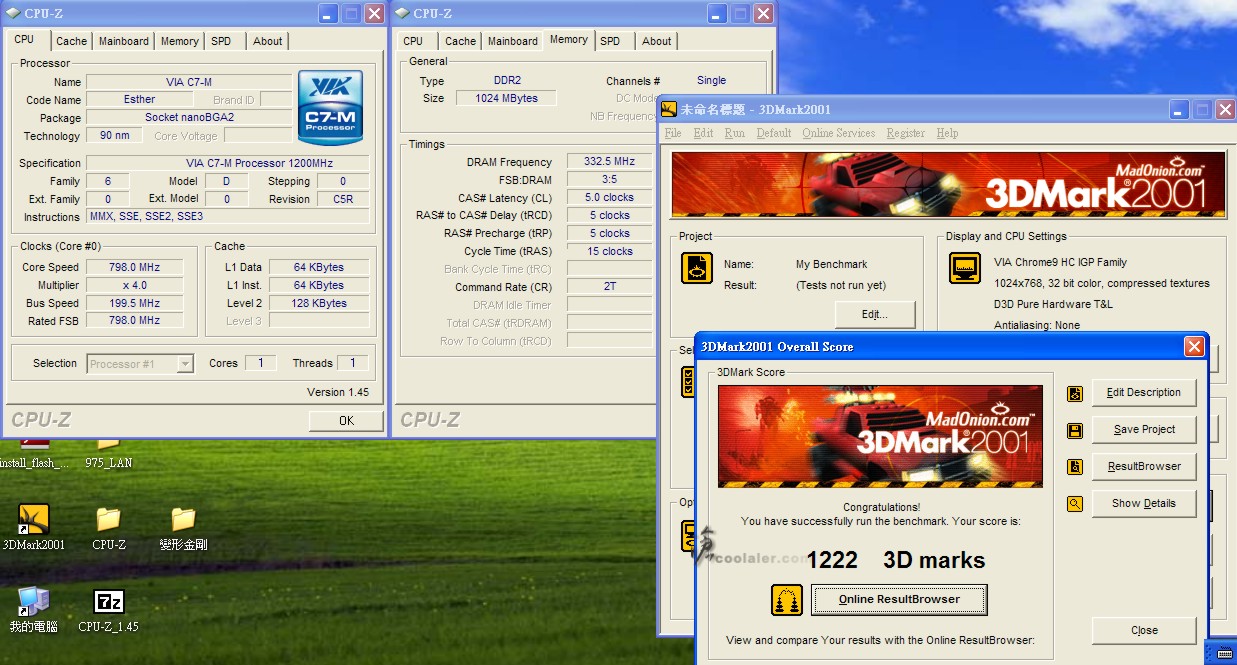The height and width of the screenshot is (665, 1237).
Task: Click Close in the Overall Score dialog
Action: pos(1144,631)
